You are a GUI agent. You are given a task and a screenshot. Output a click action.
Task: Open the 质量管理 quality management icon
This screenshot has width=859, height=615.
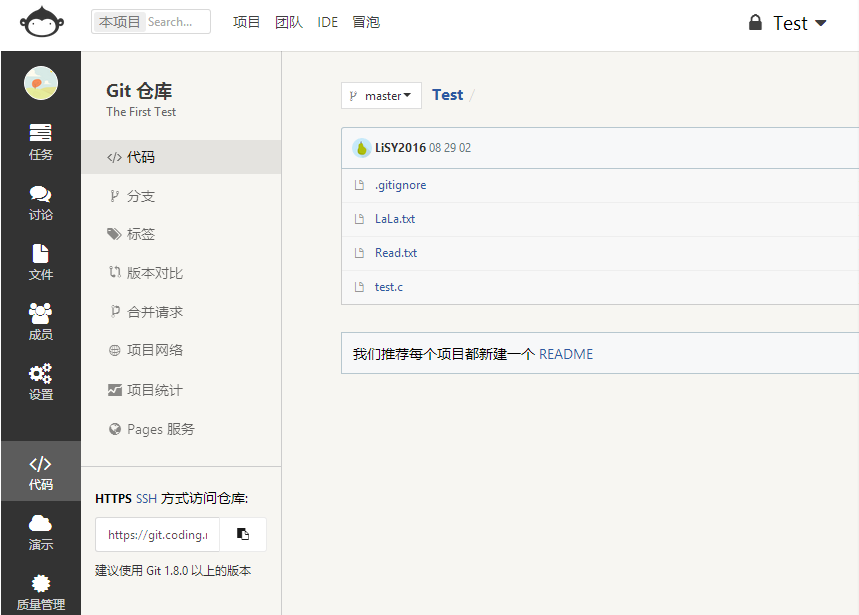click(41, 593)
